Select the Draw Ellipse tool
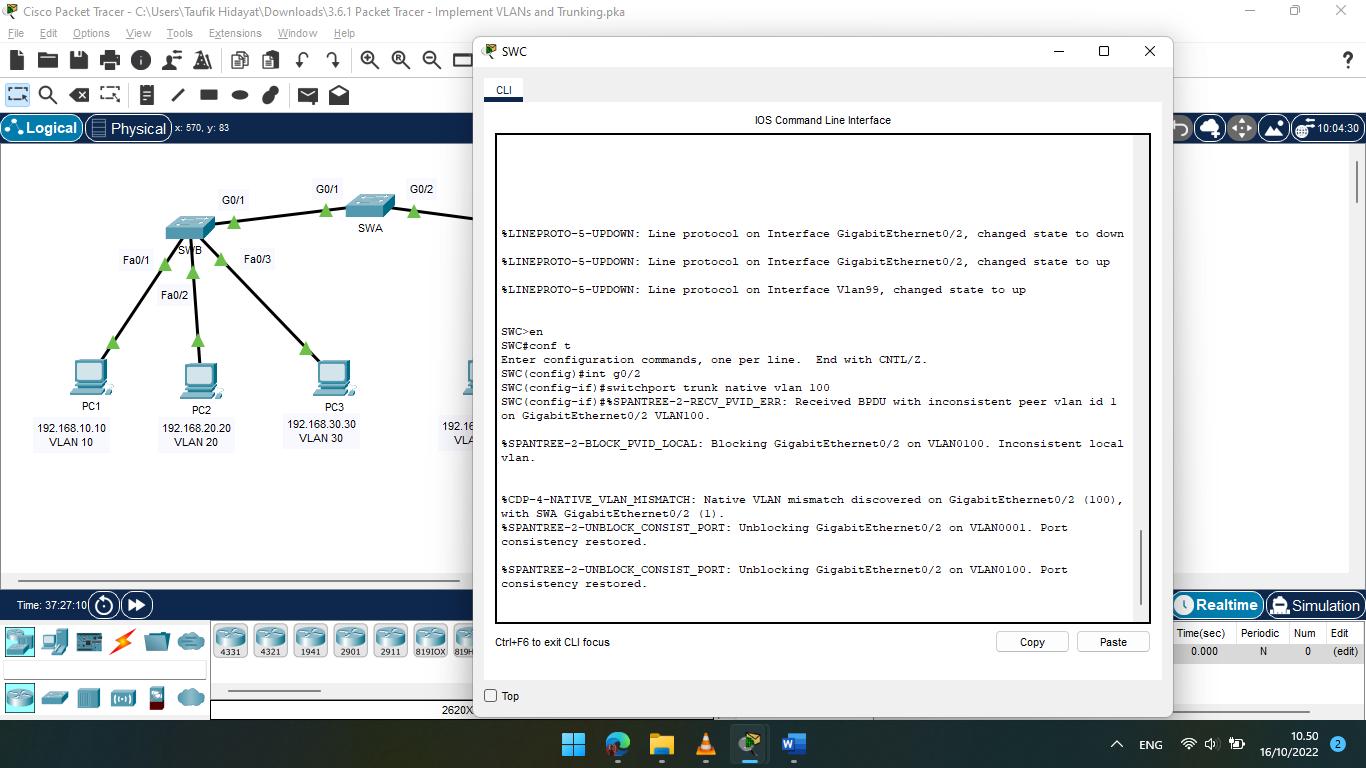This screenshot has width=1366, height=768. [240, 95]
